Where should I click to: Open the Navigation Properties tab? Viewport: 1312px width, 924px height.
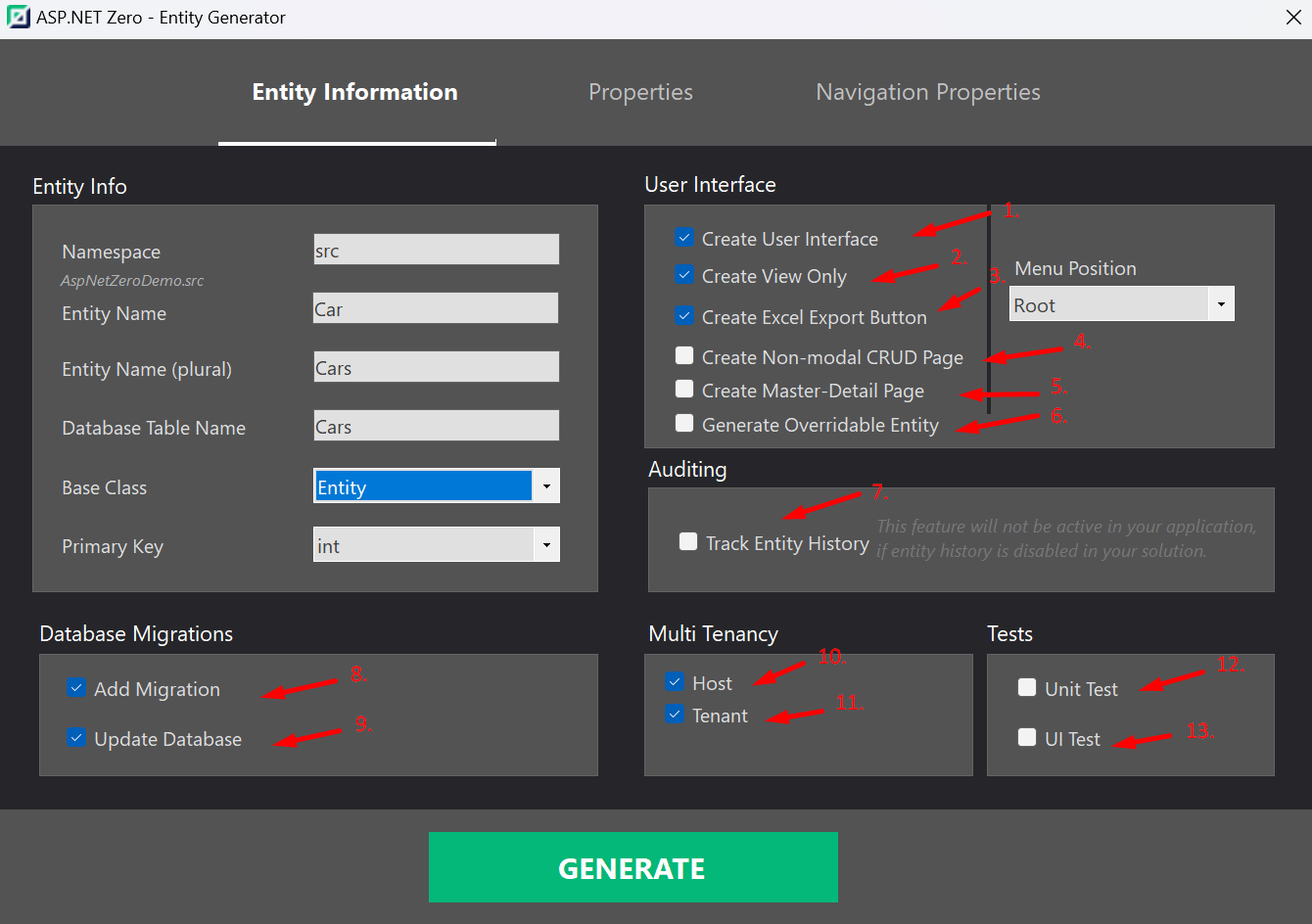pyautogui.click(x=926, y=92)
